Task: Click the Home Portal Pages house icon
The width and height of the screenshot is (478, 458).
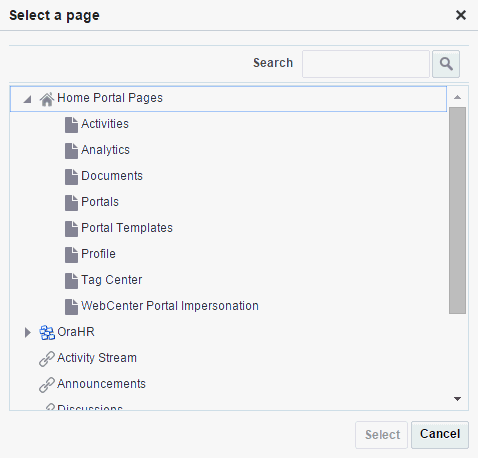Action: [47, 99]
